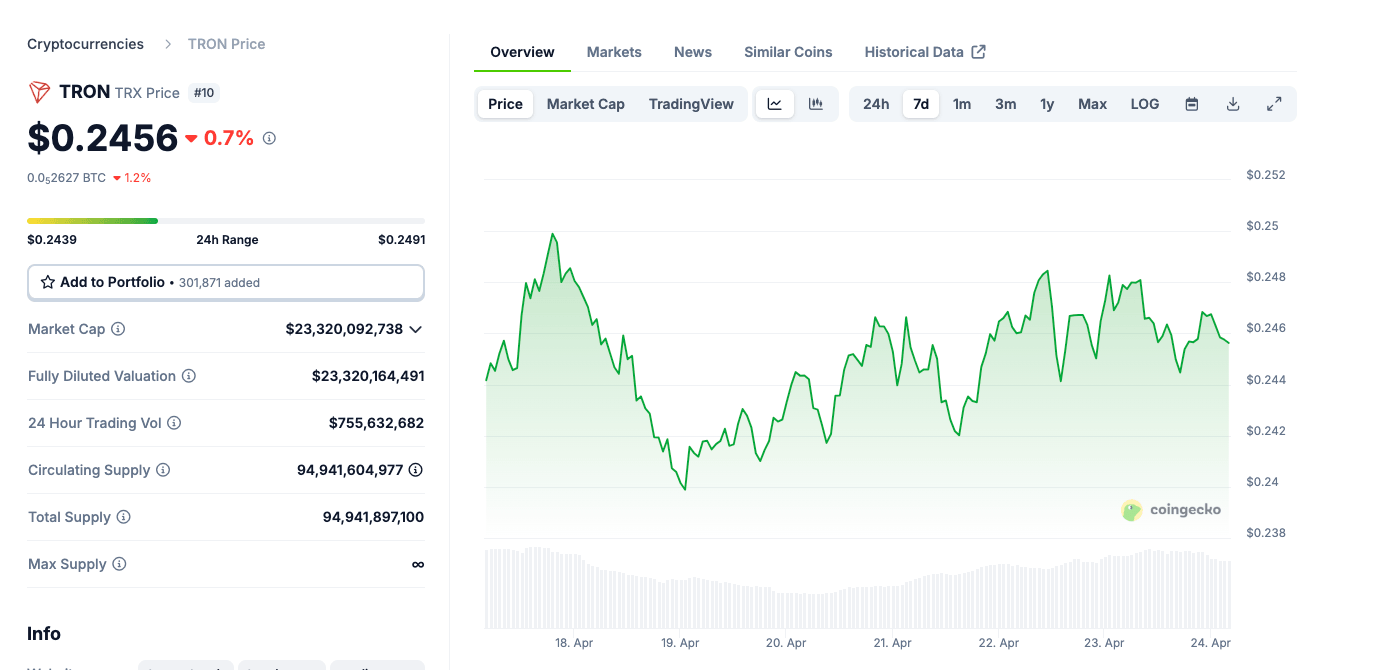Click the TRON logo icon
Screen dimensions: 1380x670
[x=38, y=92]
